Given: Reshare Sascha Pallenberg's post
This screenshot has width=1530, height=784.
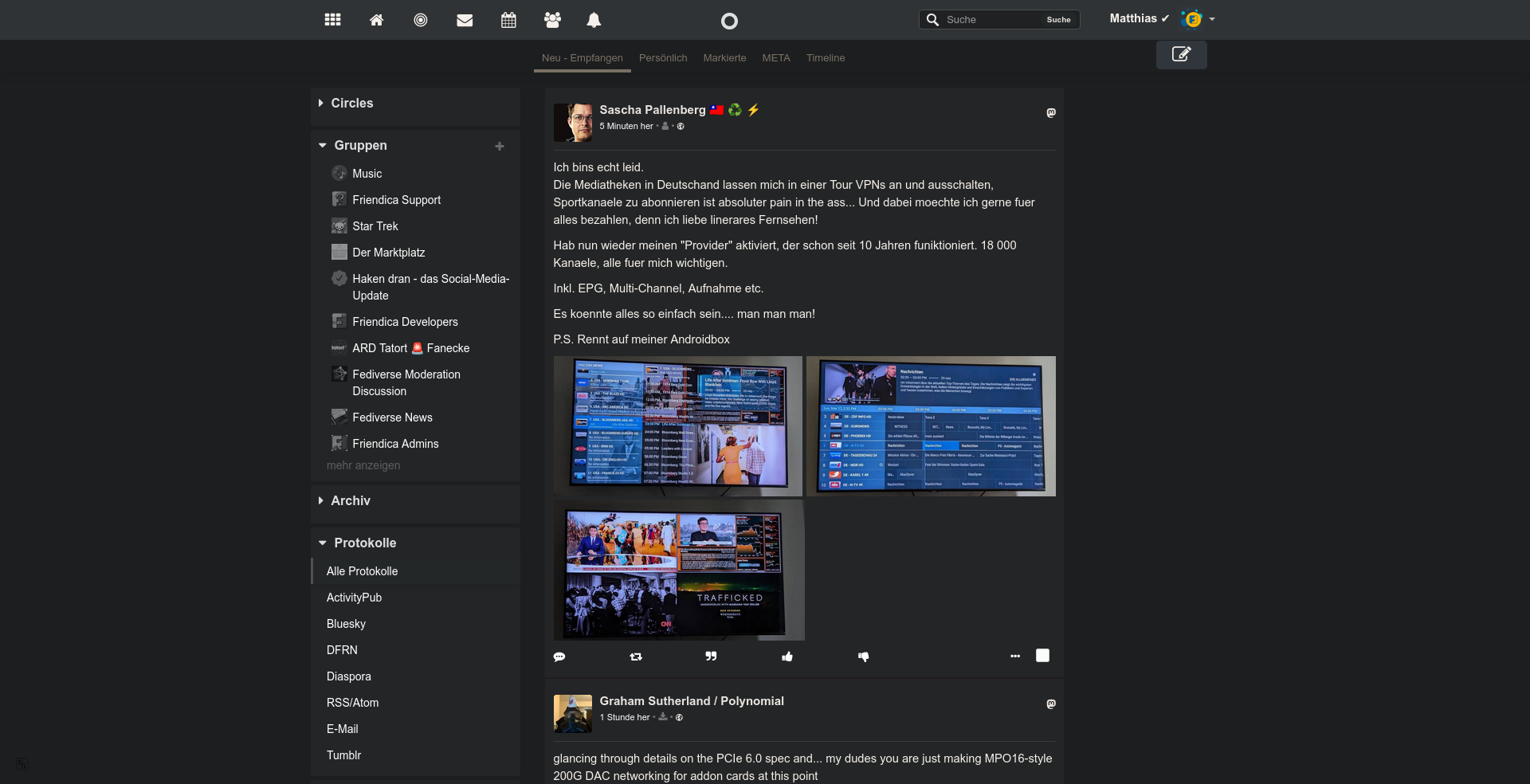Looking at the screenshot, I should pos(635,657).
